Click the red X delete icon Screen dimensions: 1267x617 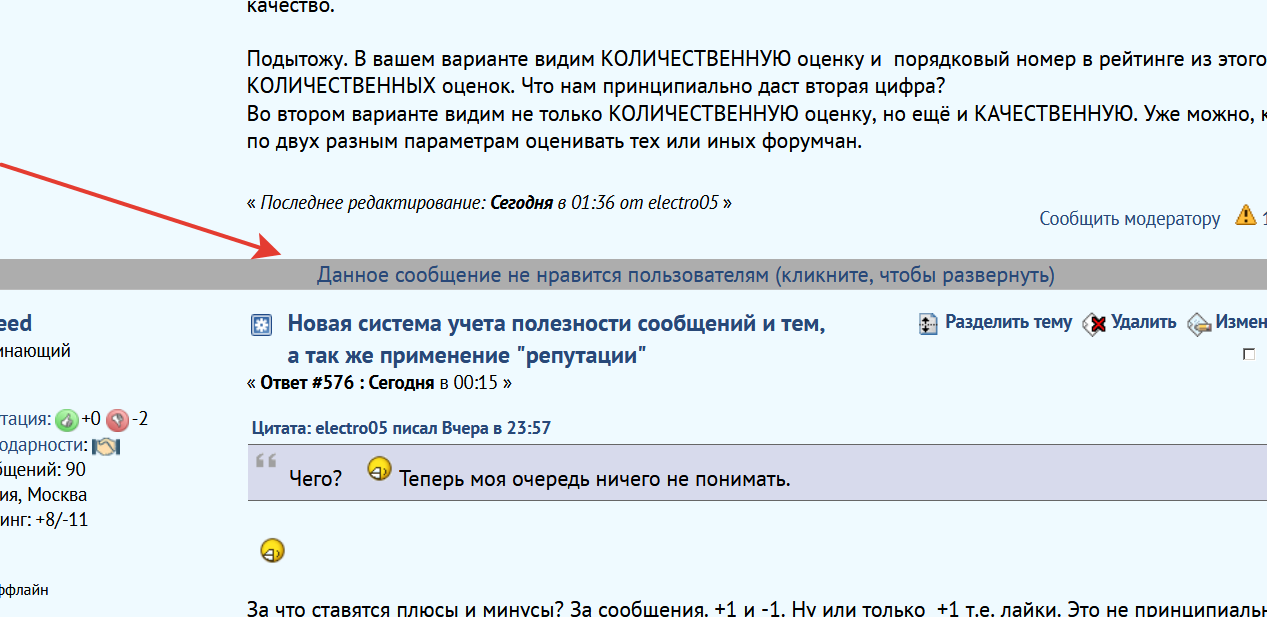click(1096, 323)
